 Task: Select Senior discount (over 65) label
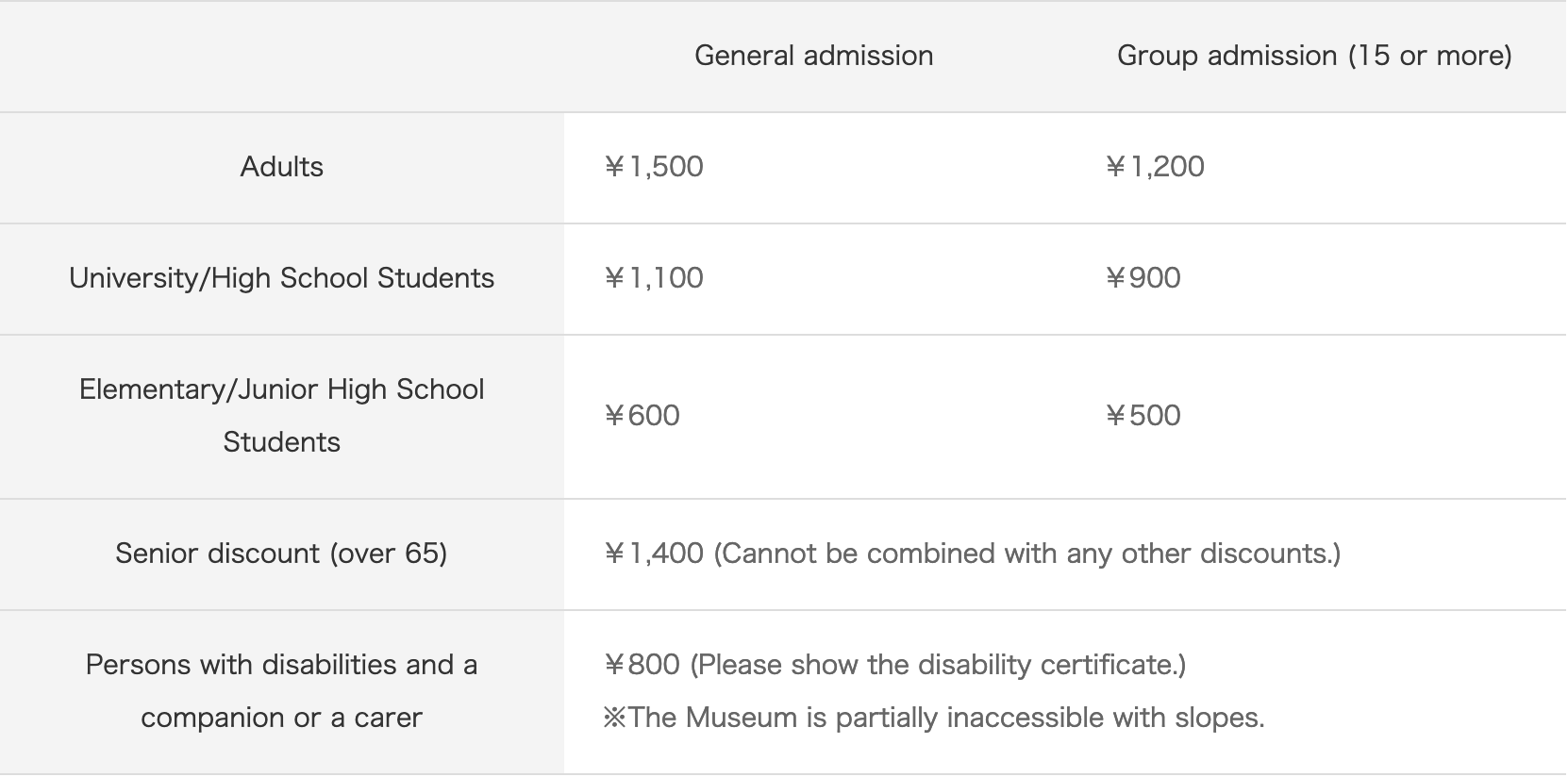click(x=281, y=554)
